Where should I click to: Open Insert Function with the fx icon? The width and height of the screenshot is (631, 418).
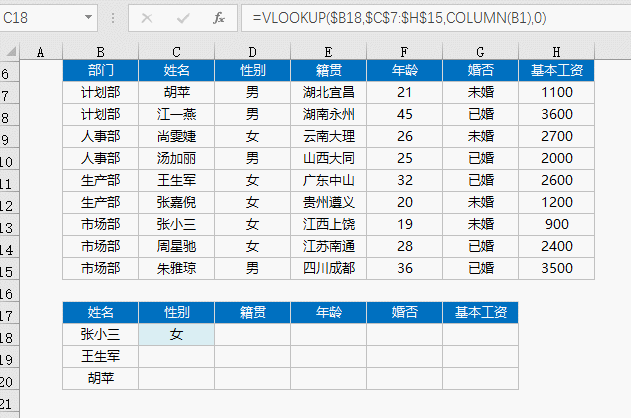(x=217, y=18)
